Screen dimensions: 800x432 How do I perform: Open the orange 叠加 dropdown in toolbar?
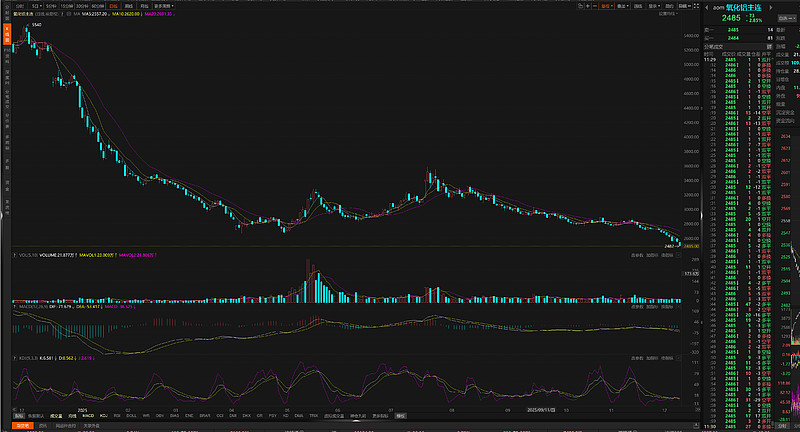[x=607, y=6]
